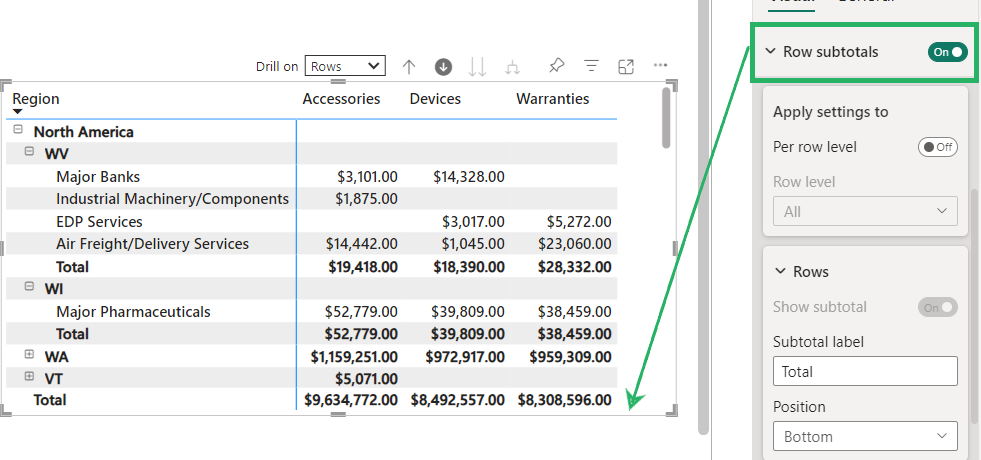Open Focus mode for the matrix

(x=626, y=66)
